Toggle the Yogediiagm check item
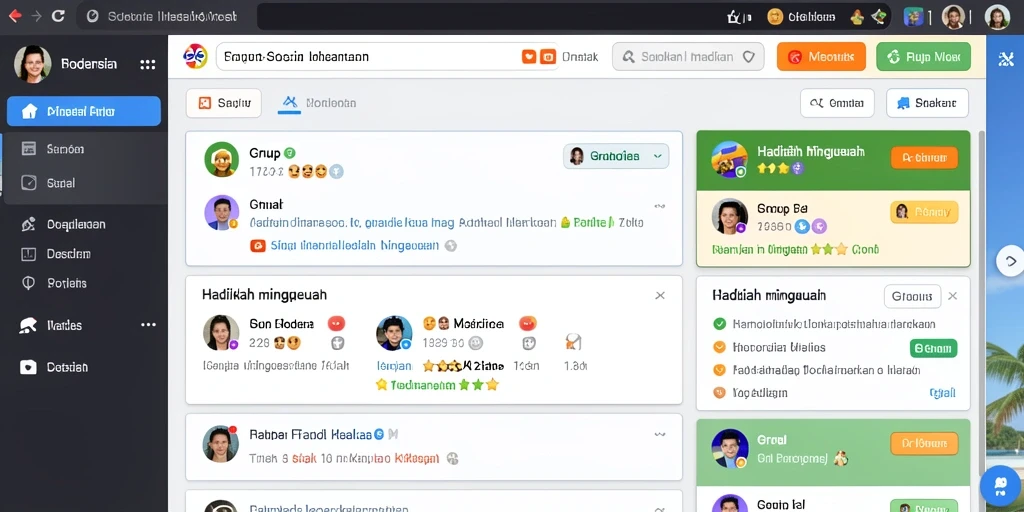The height and width of the screenshot is (512, 1024). click(x=720, y=392)
